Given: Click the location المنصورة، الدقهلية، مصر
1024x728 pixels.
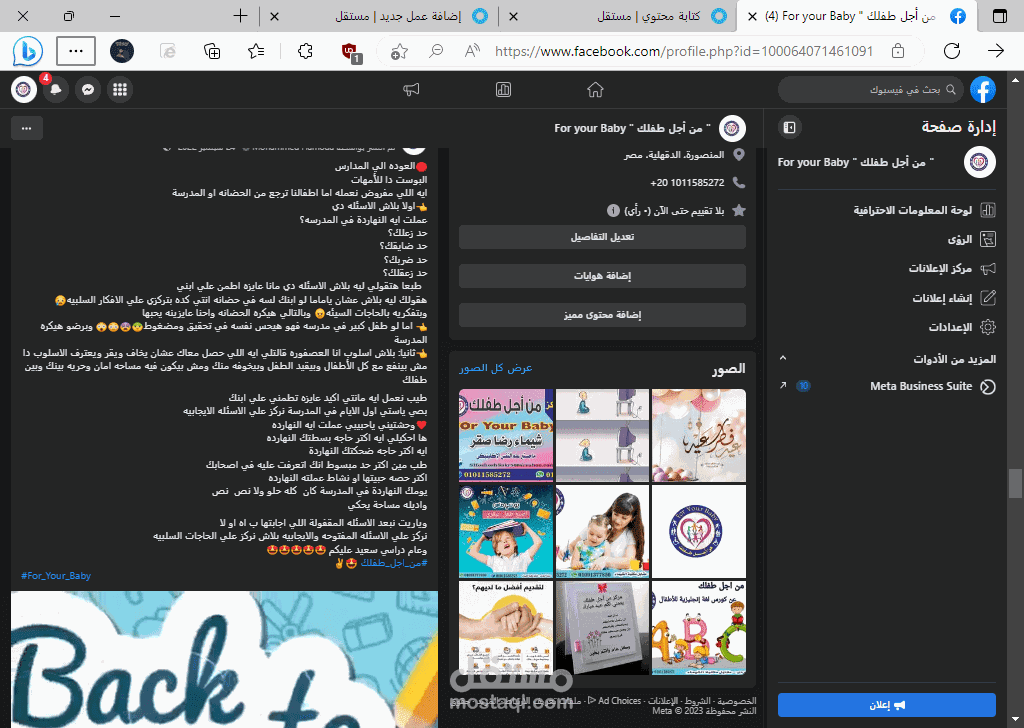Looking at the screenshot, I should point(674,155).
